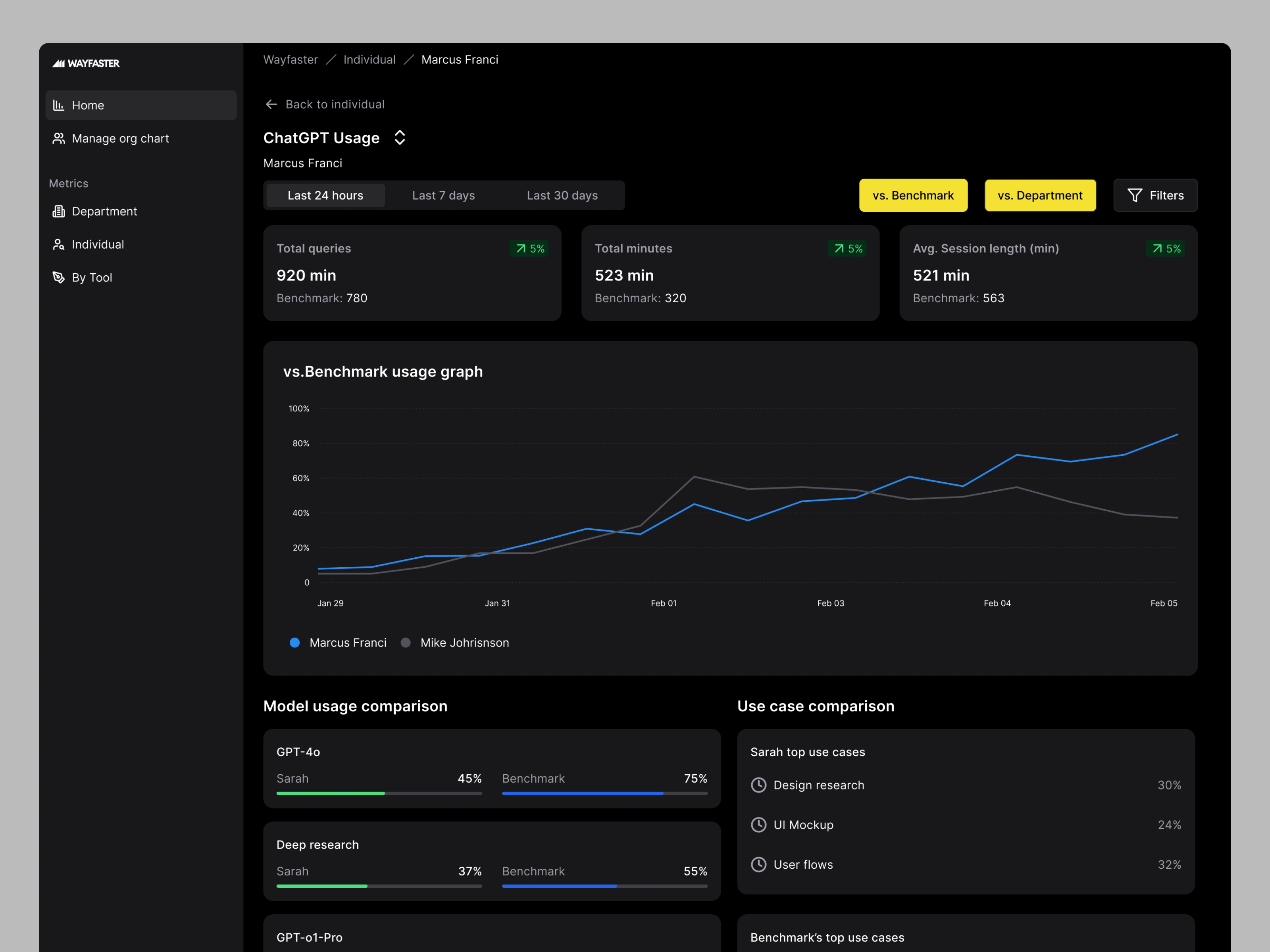Click Benchmark's top use cases heading

pyautogui.click(x=827, y=937)
